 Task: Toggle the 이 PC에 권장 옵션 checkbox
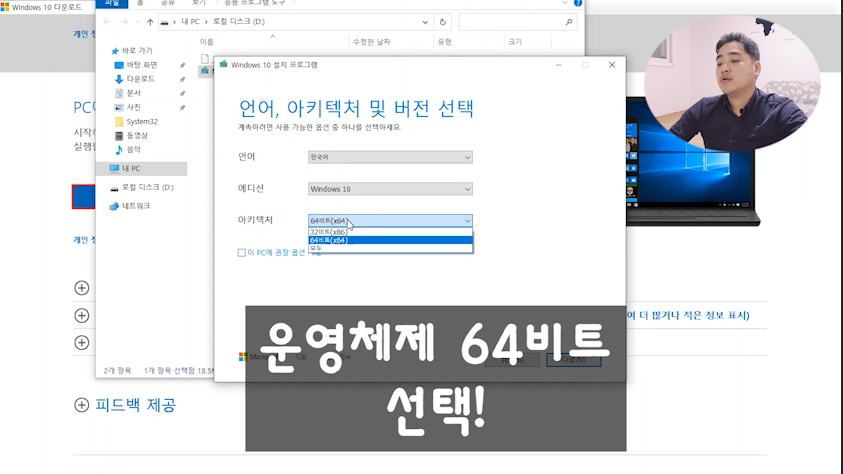click(x=241, y=253)
